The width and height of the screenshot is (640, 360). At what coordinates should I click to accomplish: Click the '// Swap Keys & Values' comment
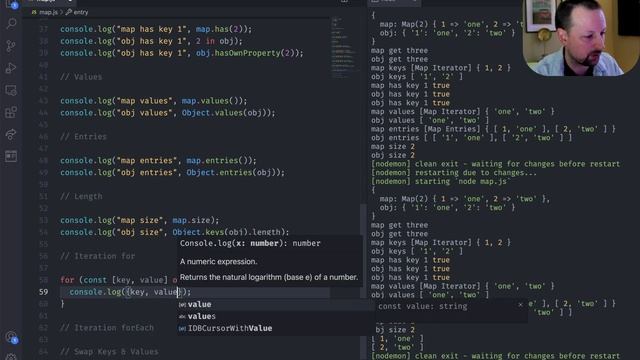tap(109, 351)
